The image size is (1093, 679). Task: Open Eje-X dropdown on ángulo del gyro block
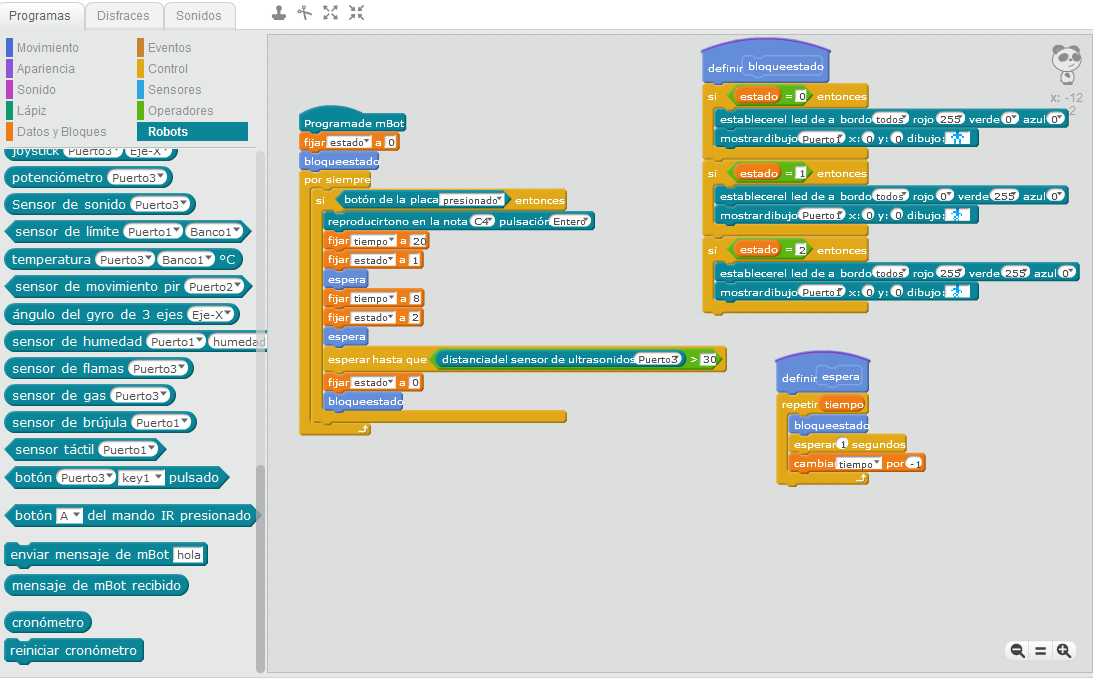(x=212, y=314)
